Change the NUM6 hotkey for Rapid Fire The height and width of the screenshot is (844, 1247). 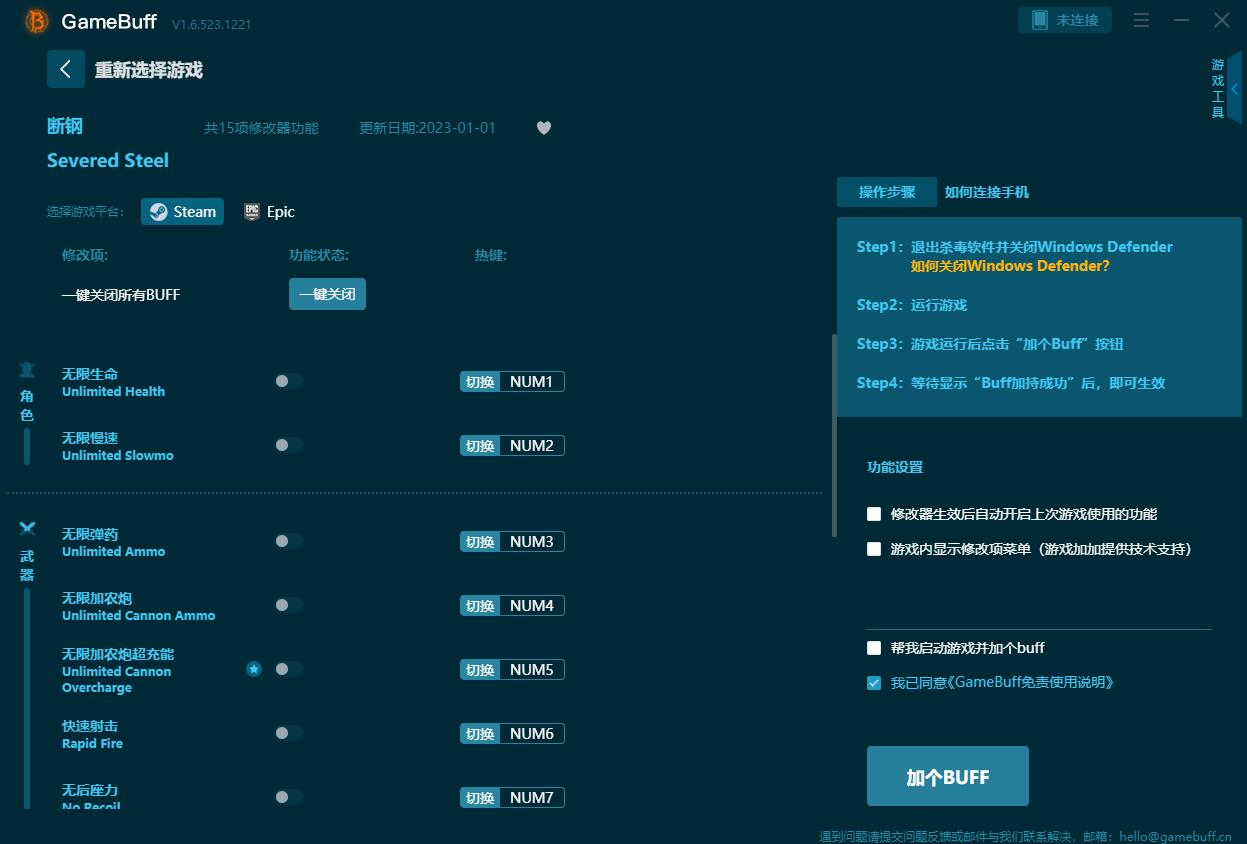point(531,733)
